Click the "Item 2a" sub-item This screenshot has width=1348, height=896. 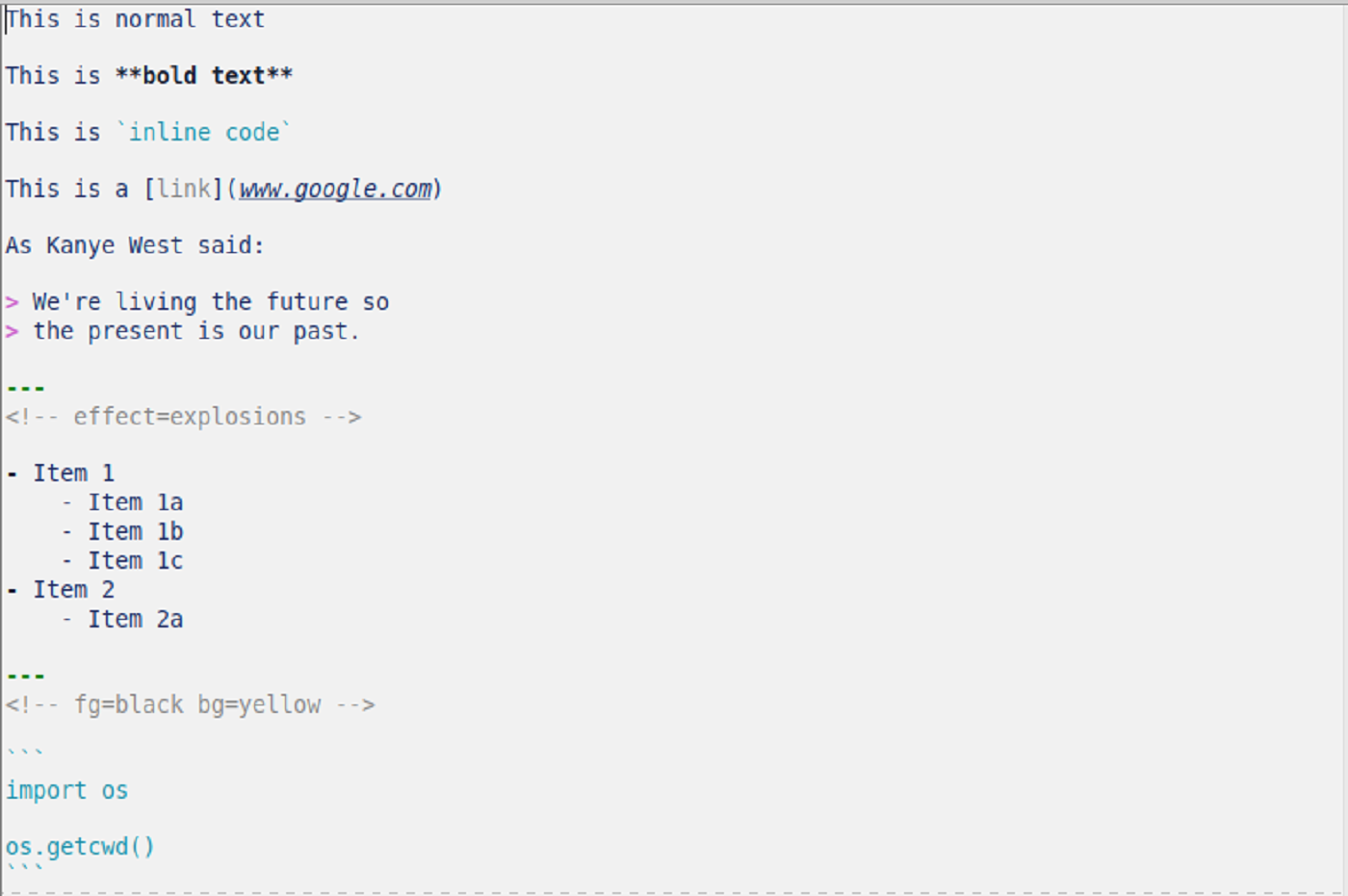[x=135, y=620]
